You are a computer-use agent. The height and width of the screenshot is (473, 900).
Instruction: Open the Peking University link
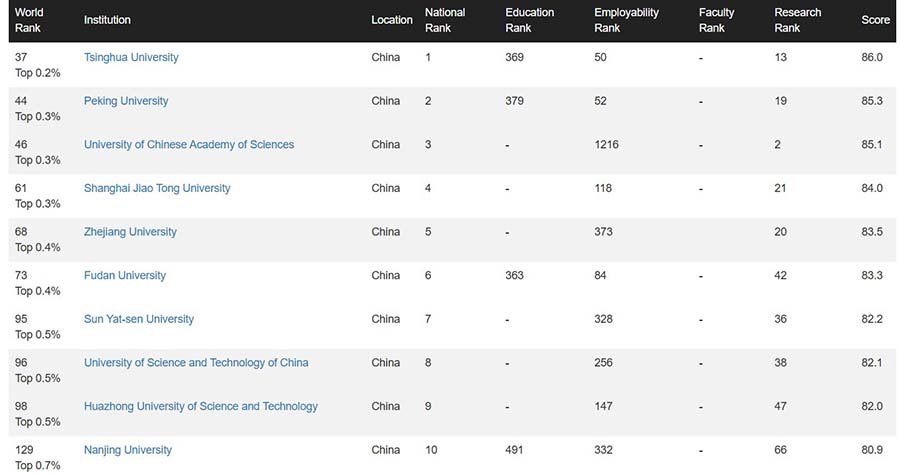(x=126, y=101)
